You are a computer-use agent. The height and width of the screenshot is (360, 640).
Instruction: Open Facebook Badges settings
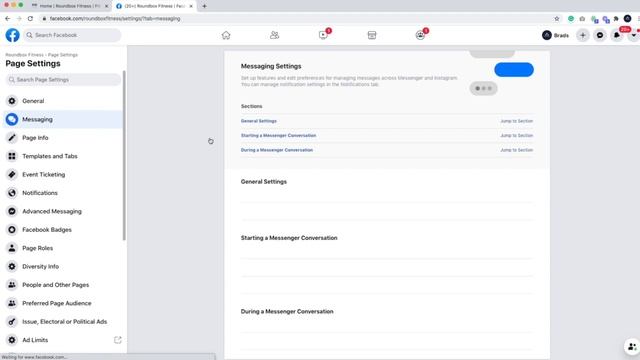[63, 229]
